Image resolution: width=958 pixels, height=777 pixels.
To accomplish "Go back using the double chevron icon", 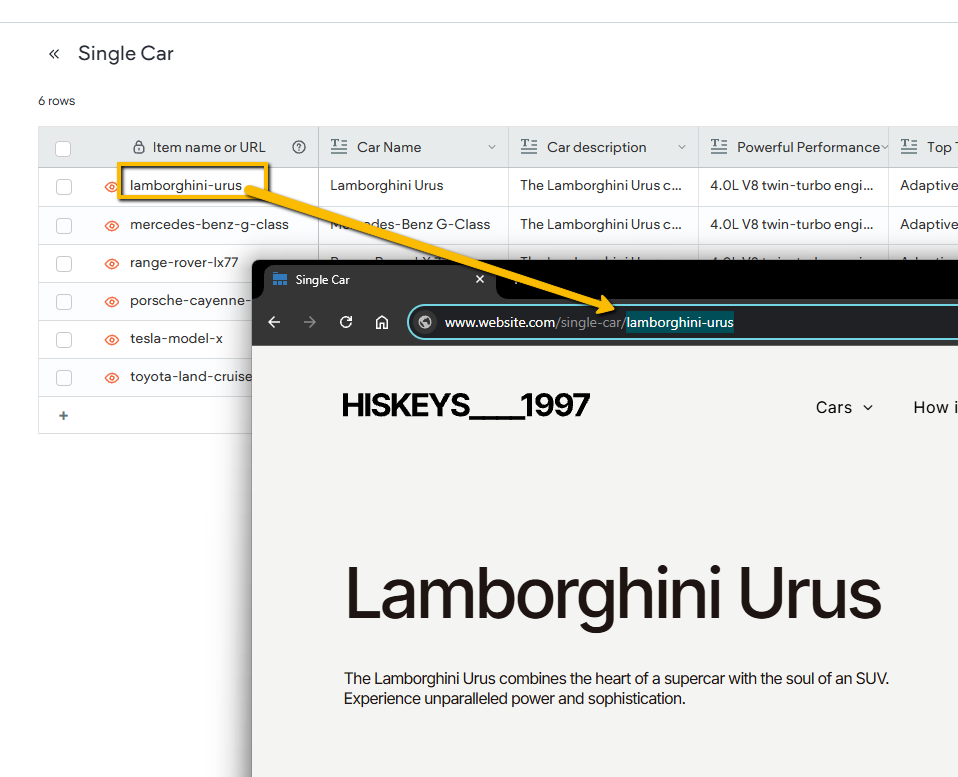I will [54, 54].
